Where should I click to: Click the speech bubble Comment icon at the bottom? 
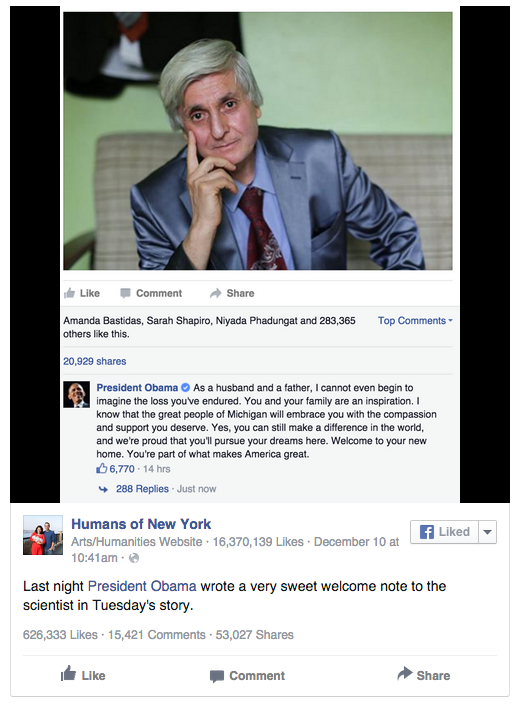(217, 676)
